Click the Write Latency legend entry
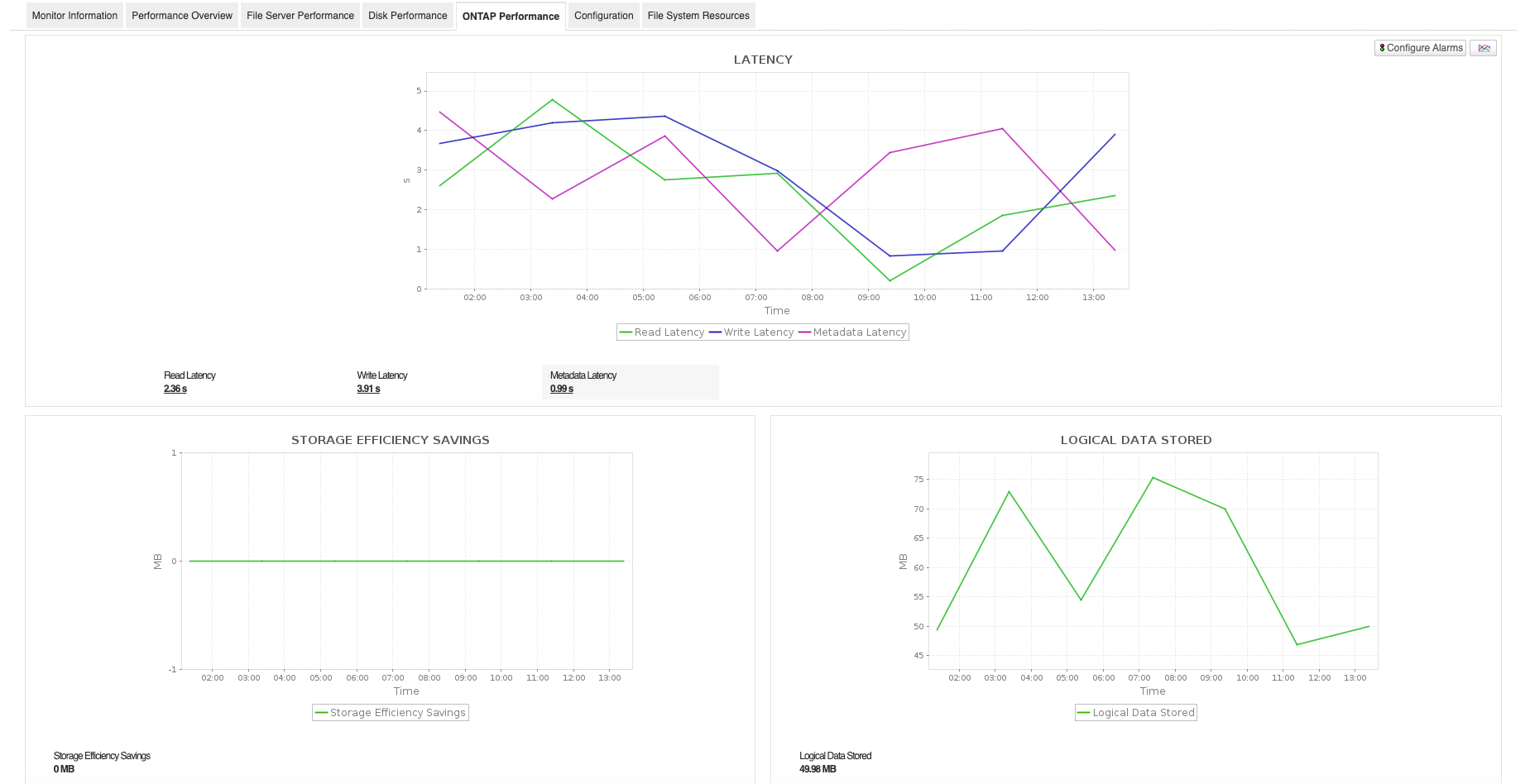 751,332
